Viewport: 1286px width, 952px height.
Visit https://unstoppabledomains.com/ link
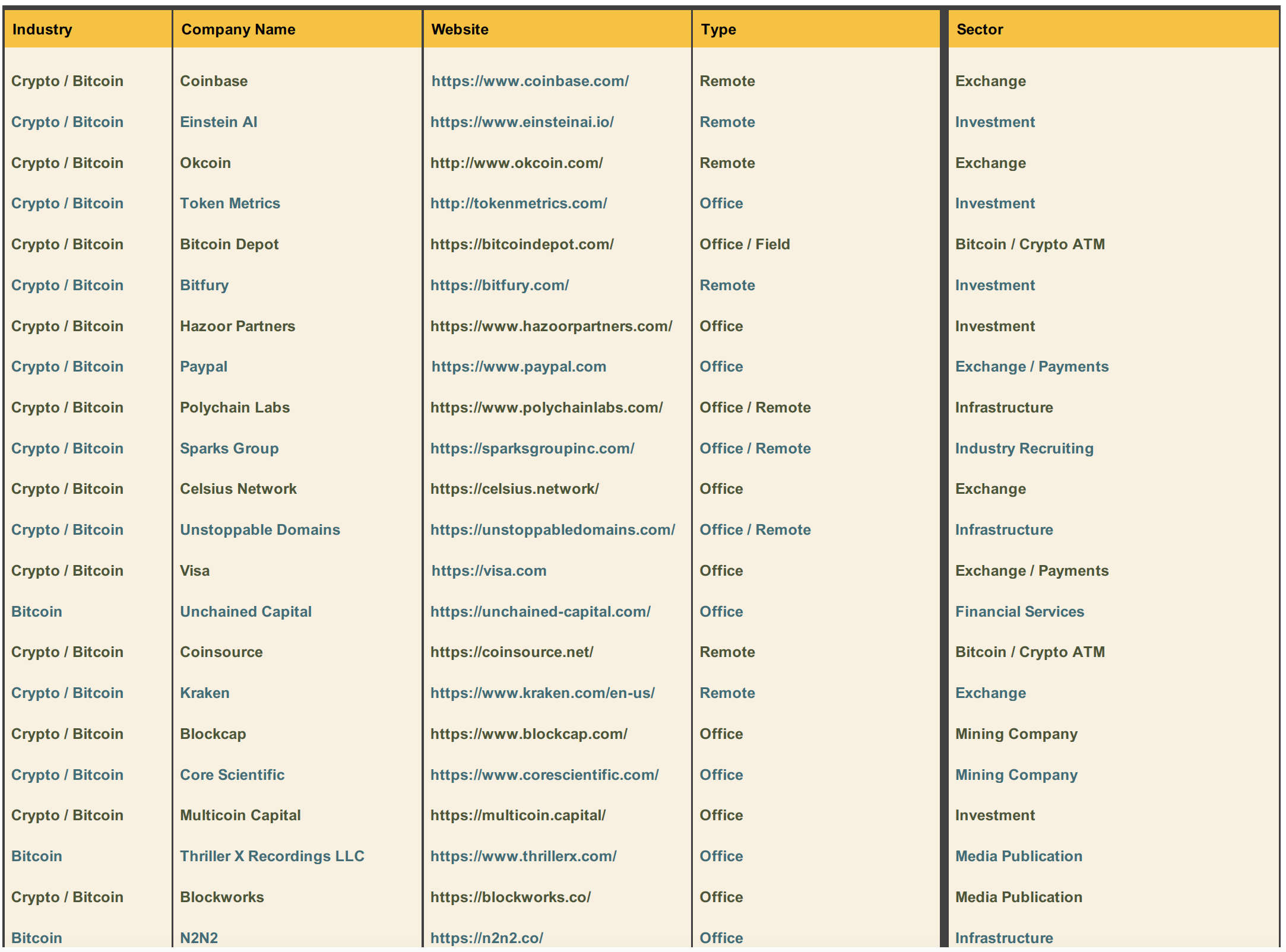(x=552, y=529)
